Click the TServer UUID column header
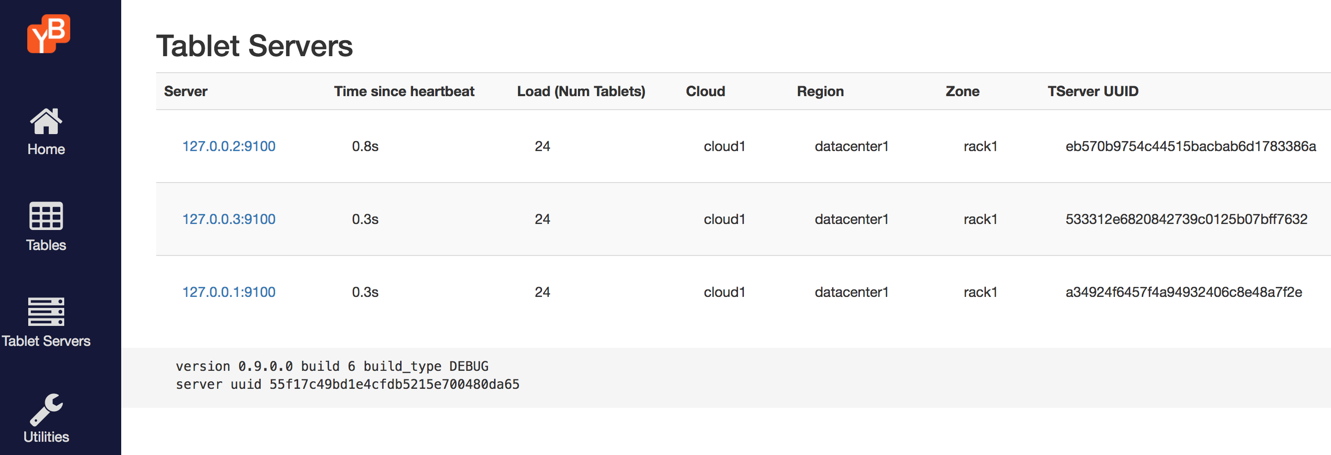This screenshot has width=1331, height=455. click(1093, 91)
